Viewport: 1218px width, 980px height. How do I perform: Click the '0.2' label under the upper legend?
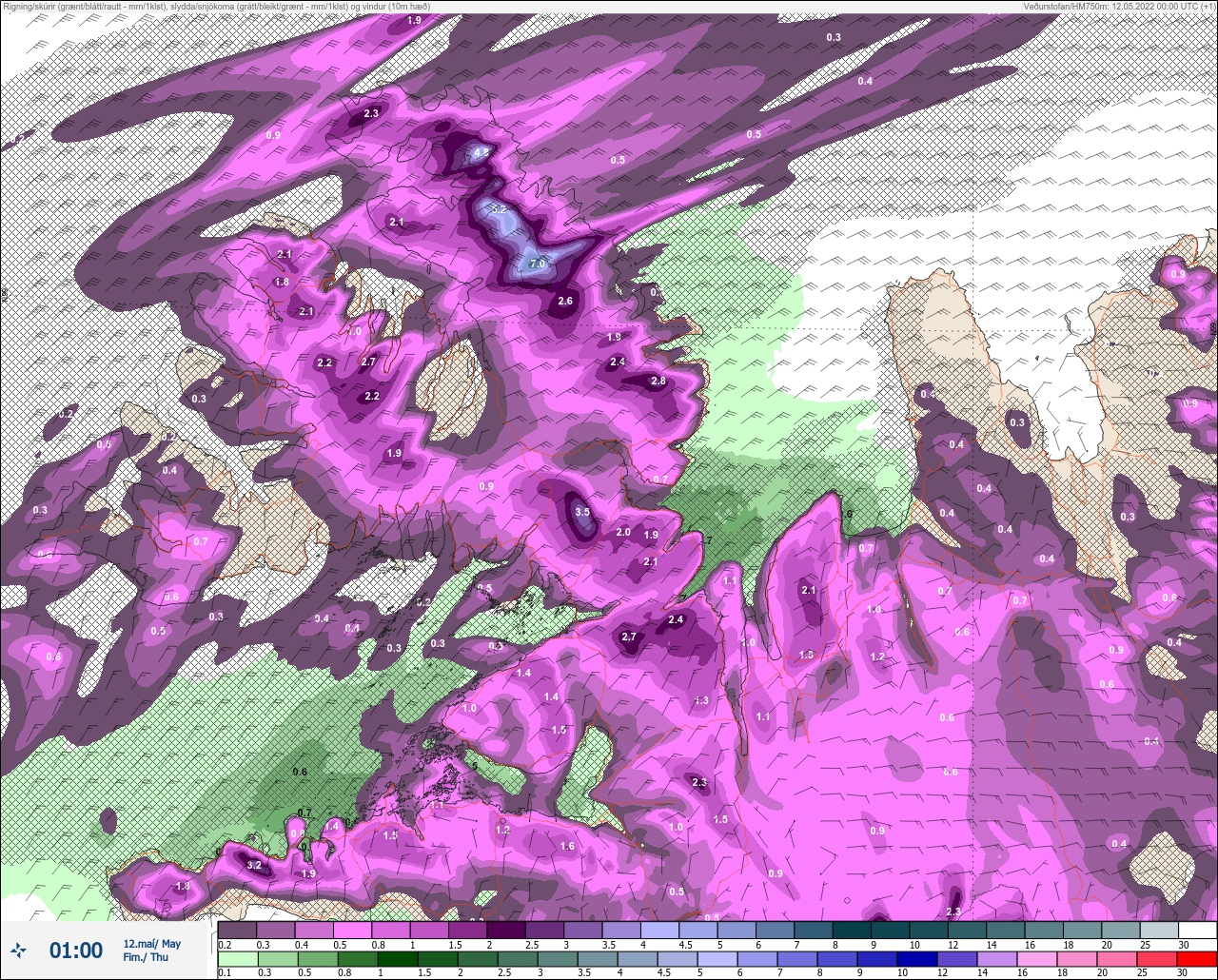pyautogui.click(x=225, y=945)
